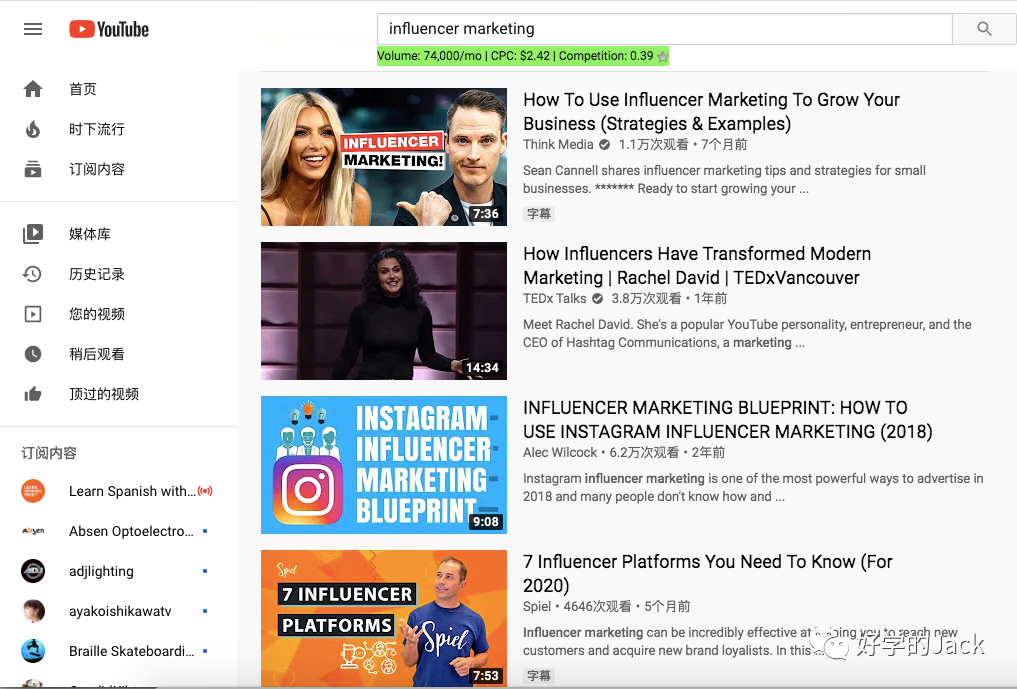The width and height of the screenshot is (1017, 689).
Task: Click new-content dot beside ayakoishikawatv
Action: click(205, 611)
